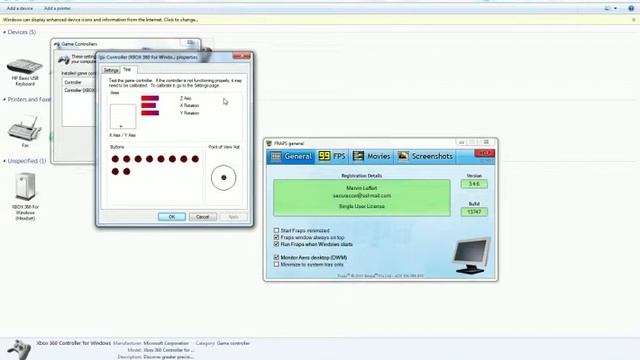
Task: Click the Fraps Build number field
Action: [474, 212]
